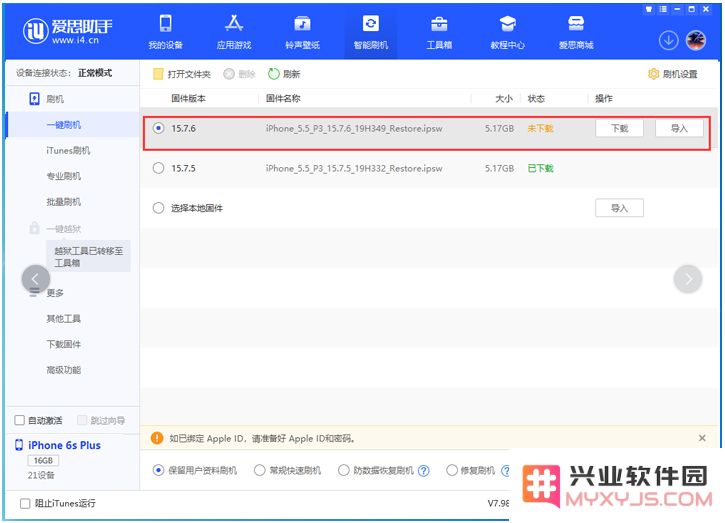Click 大小 column header

click(x=504, y=98)
